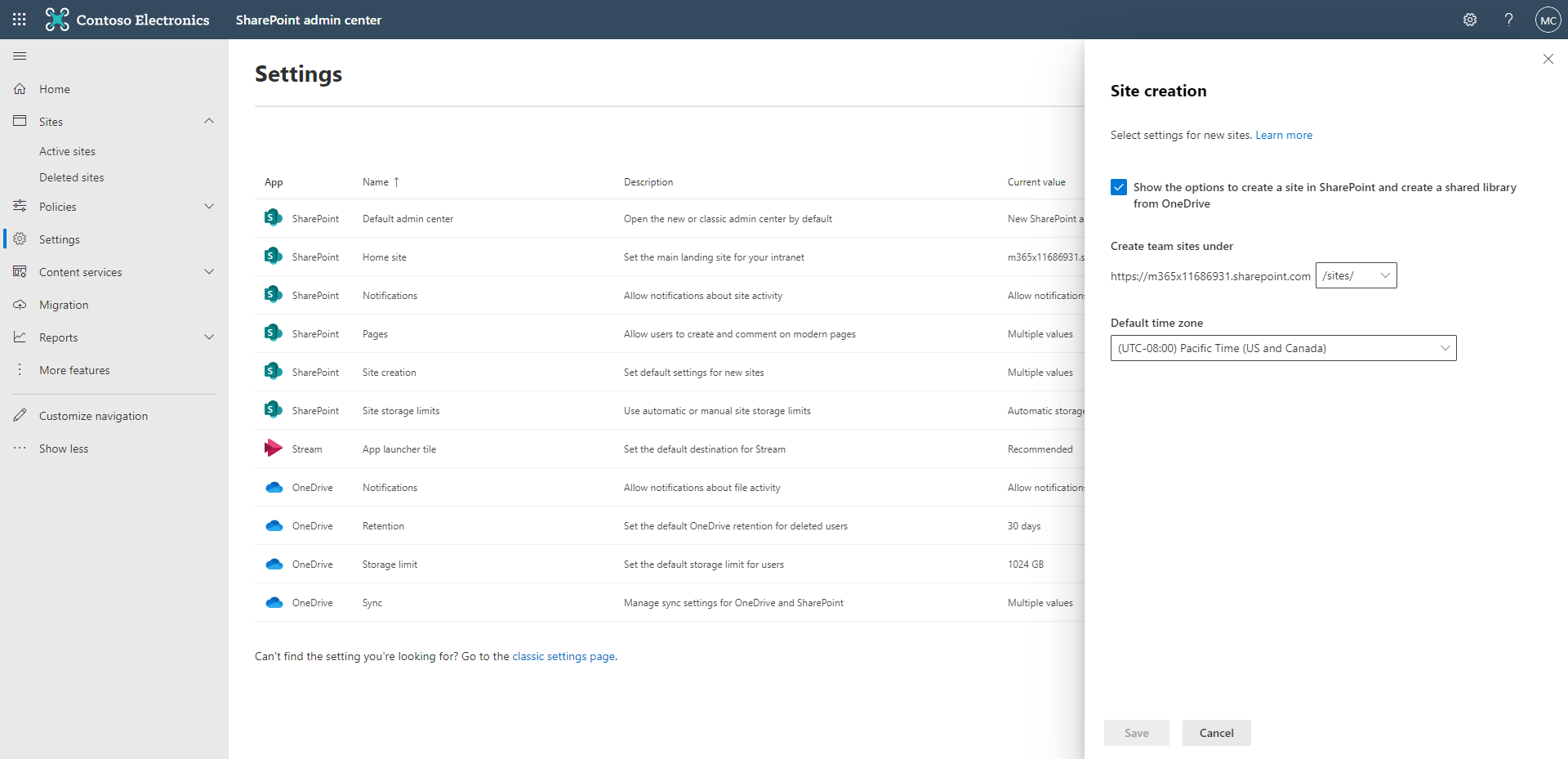Open the classic settings page link

click(563, 656)
